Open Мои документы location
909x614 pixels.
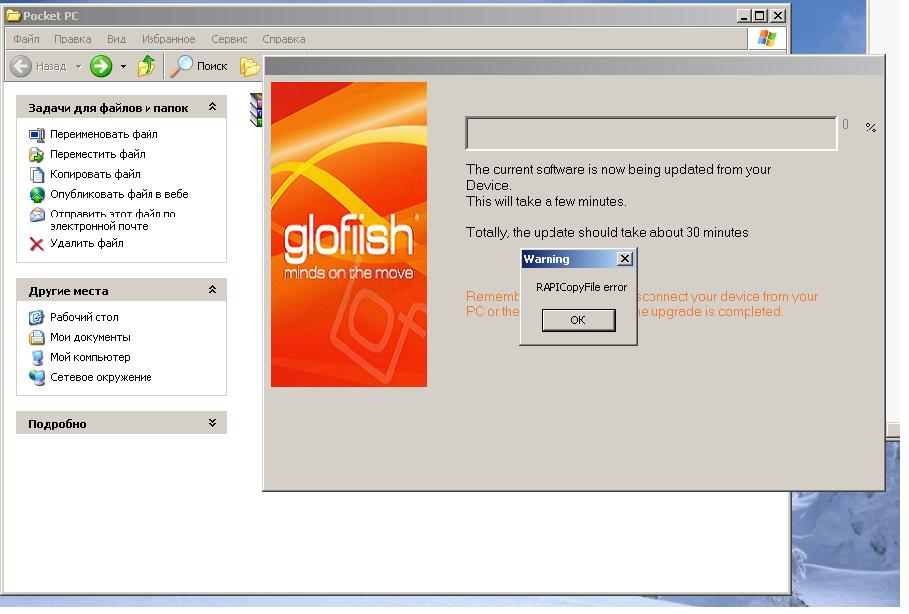(x=90, y=337)
